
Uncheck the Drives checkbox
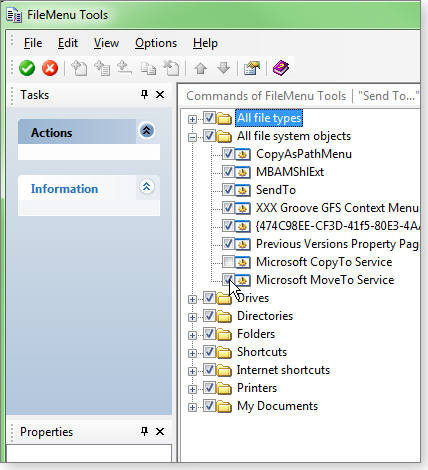pos(209,297)
